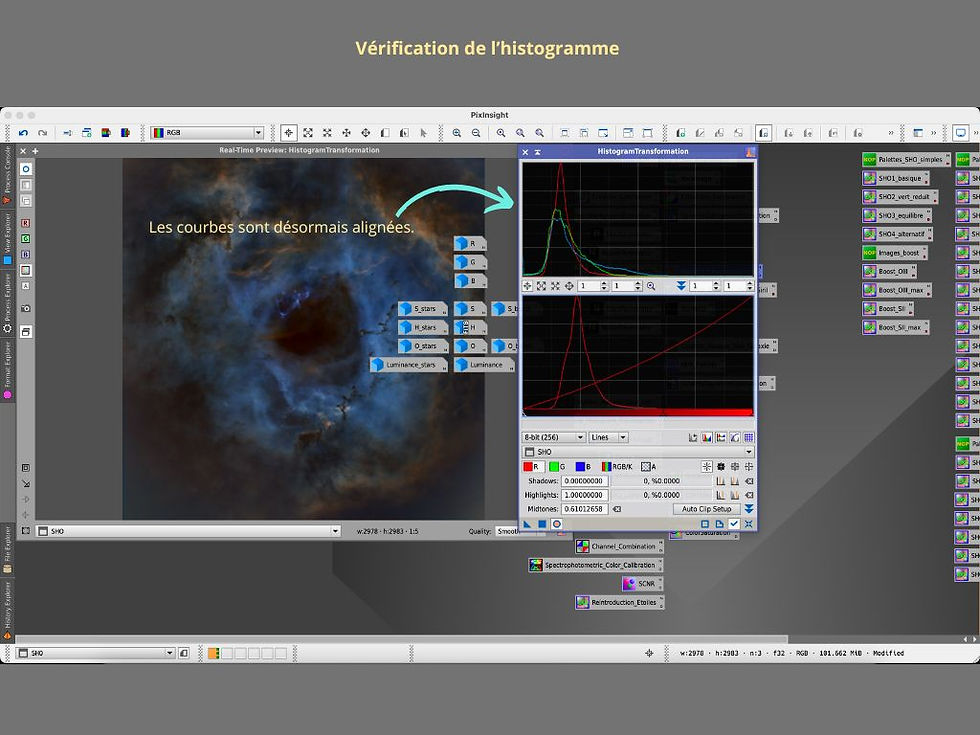Image resolution: width=980 pixels, height=735 pixels.
Task: Click the Reset icon at the HistogramTransformation bottom right
Action: [x=748, y=524]
